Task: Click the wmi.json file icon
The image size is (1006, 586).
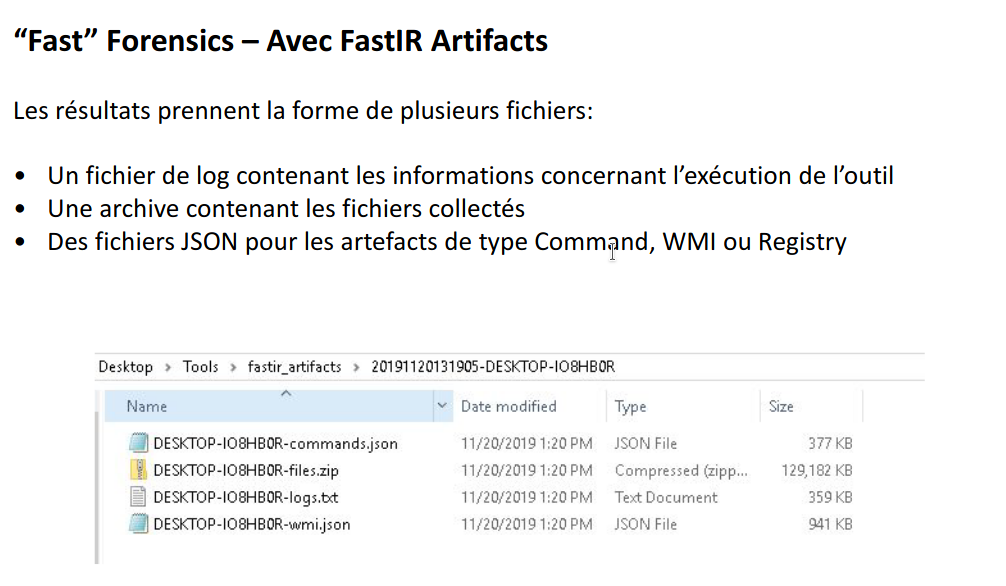Action: point(138,524)
